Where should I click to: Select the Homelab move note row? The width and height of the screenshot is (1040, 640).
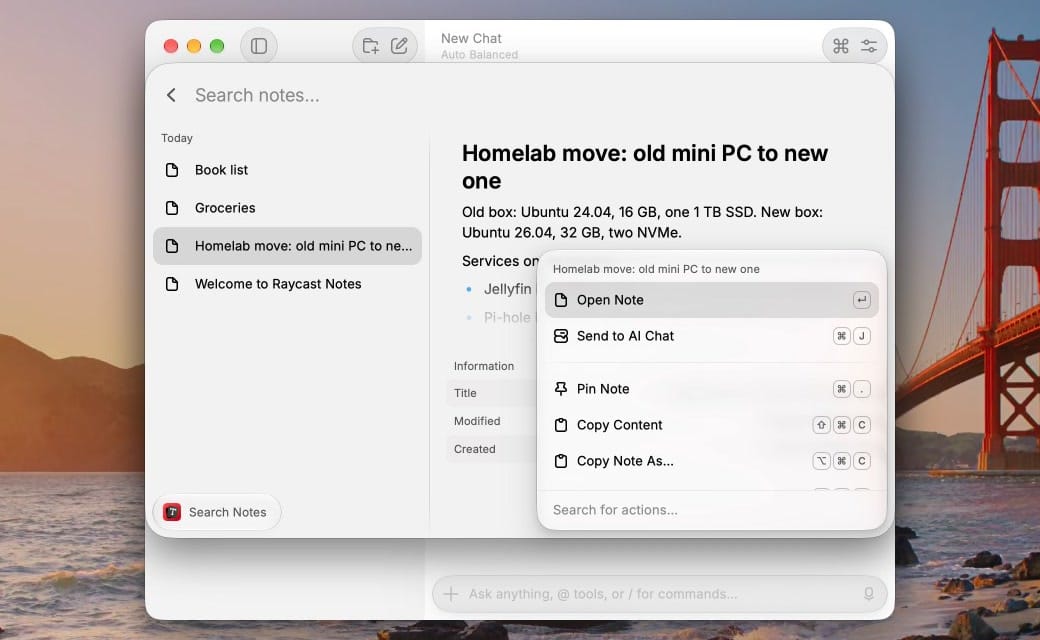[287, 246]
